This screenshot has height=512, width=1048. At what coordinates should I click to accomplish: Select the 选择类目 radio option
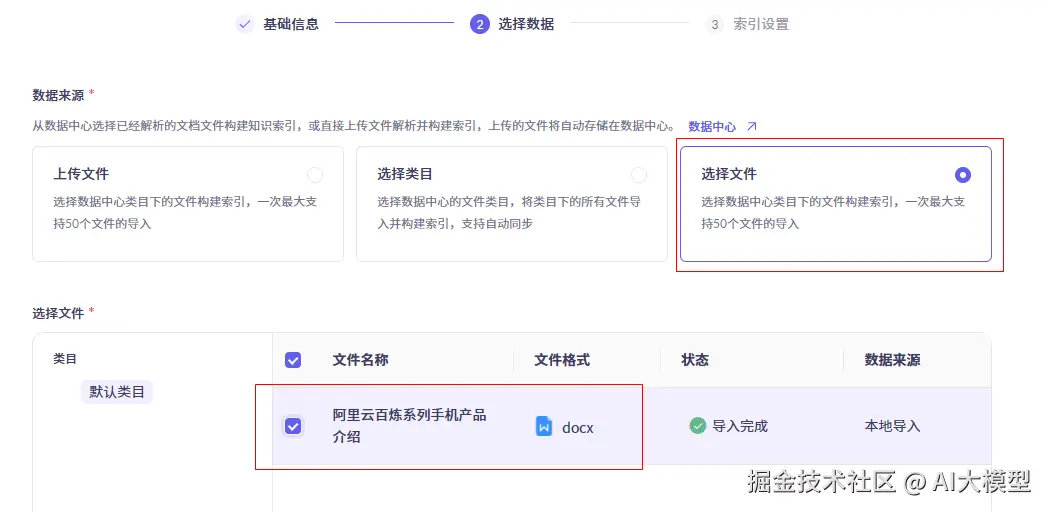(639, 175)
